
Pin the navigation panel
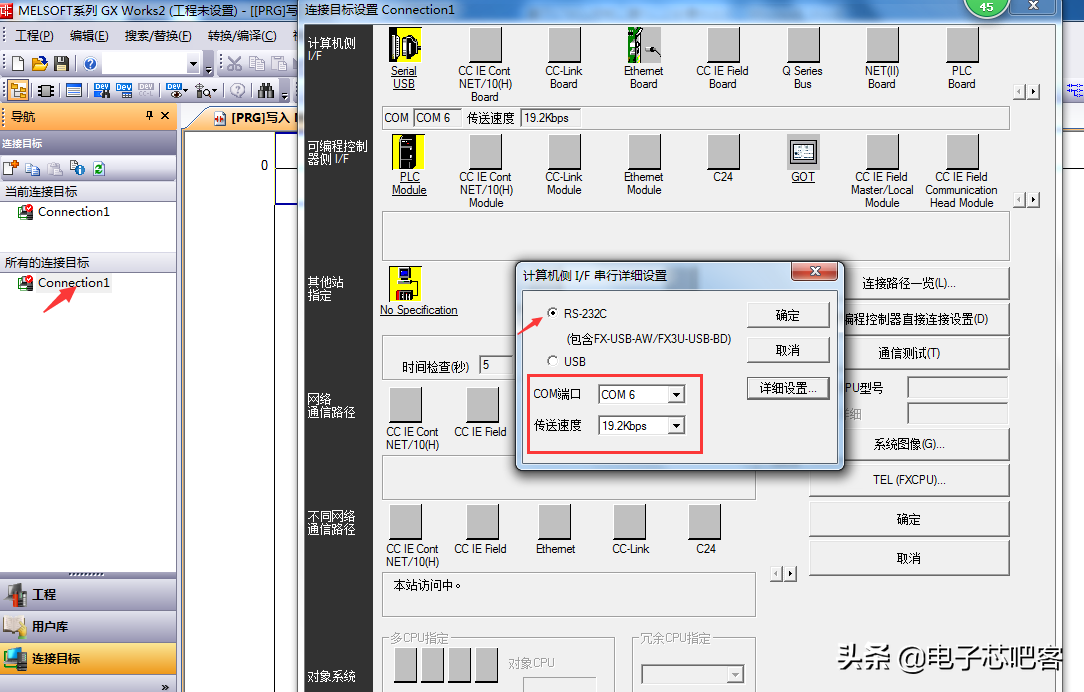(x=150, y=116)
